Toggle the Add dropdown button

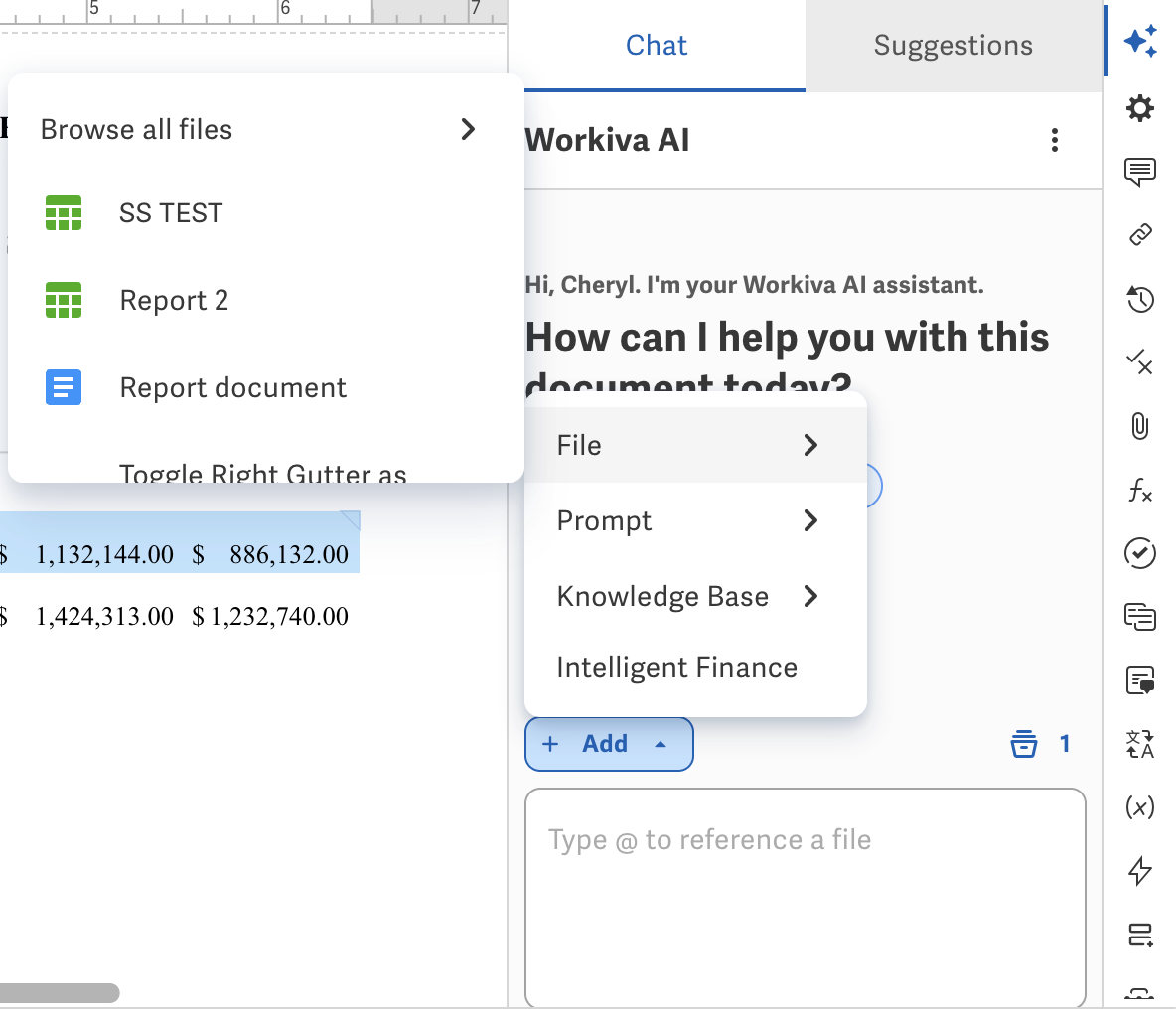(609, 744)
